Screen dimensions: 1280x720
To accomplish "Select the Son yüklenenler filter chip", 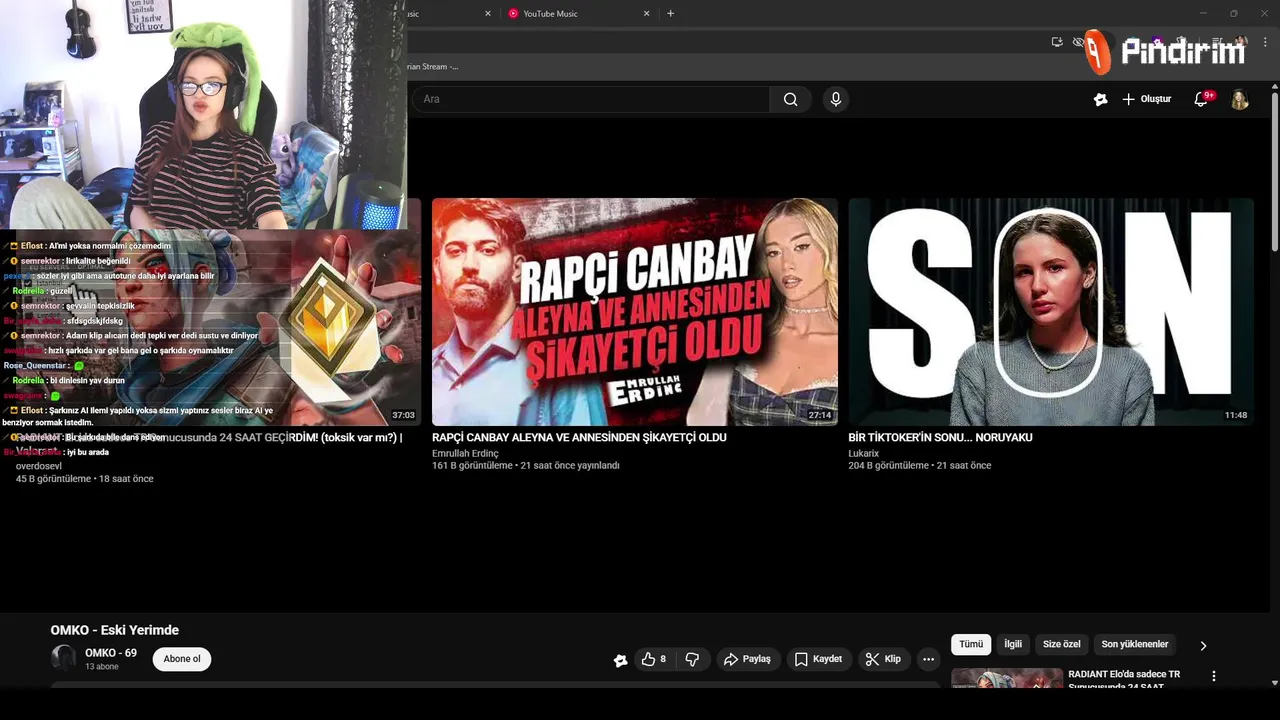I will point(1135,645).
